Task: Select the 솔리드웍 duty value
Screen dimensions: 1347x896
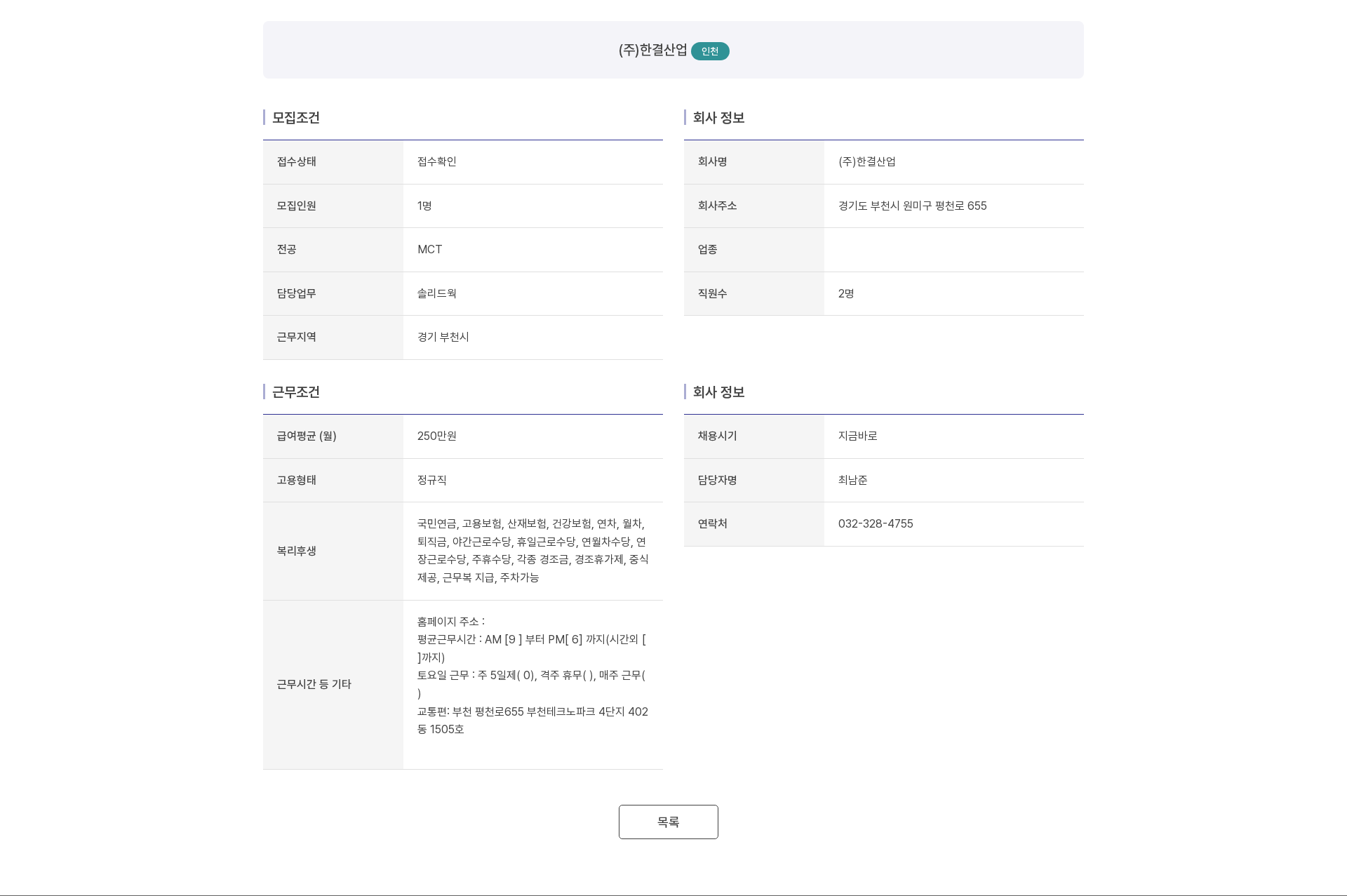Action: [x=437, y=293]
